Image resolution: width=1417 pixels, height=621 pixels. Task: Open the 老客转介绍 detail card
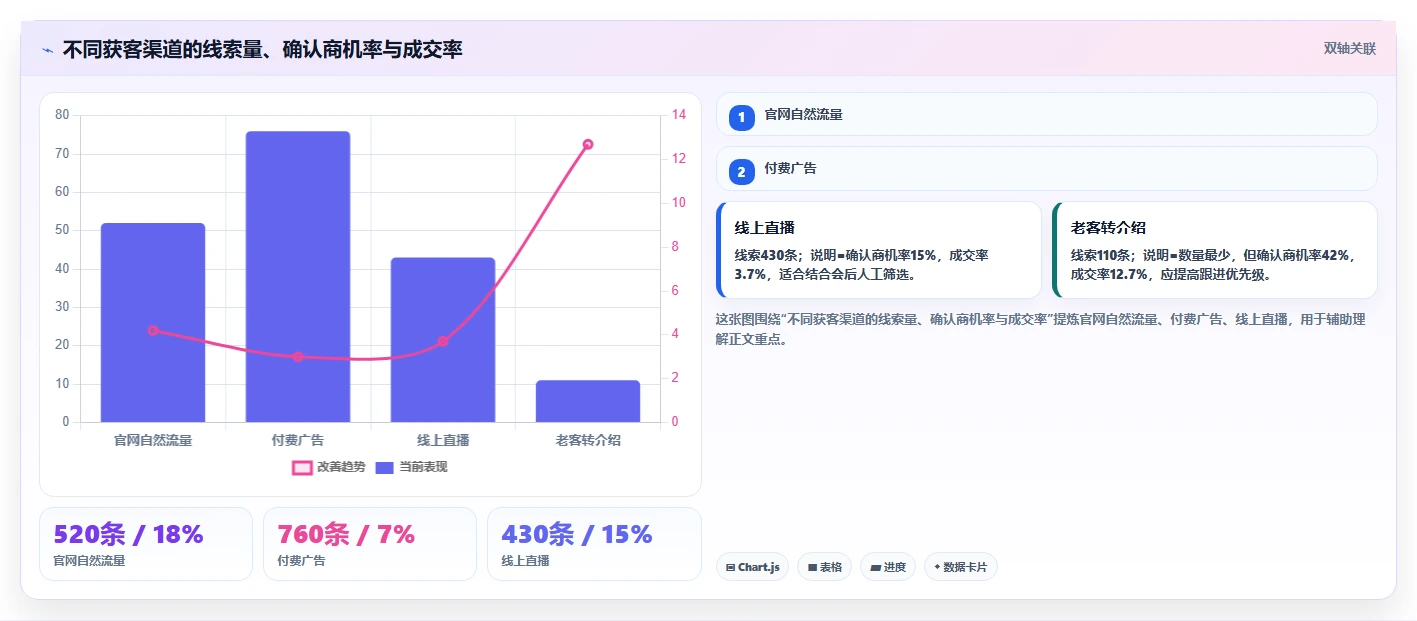tap(1215, 250)
